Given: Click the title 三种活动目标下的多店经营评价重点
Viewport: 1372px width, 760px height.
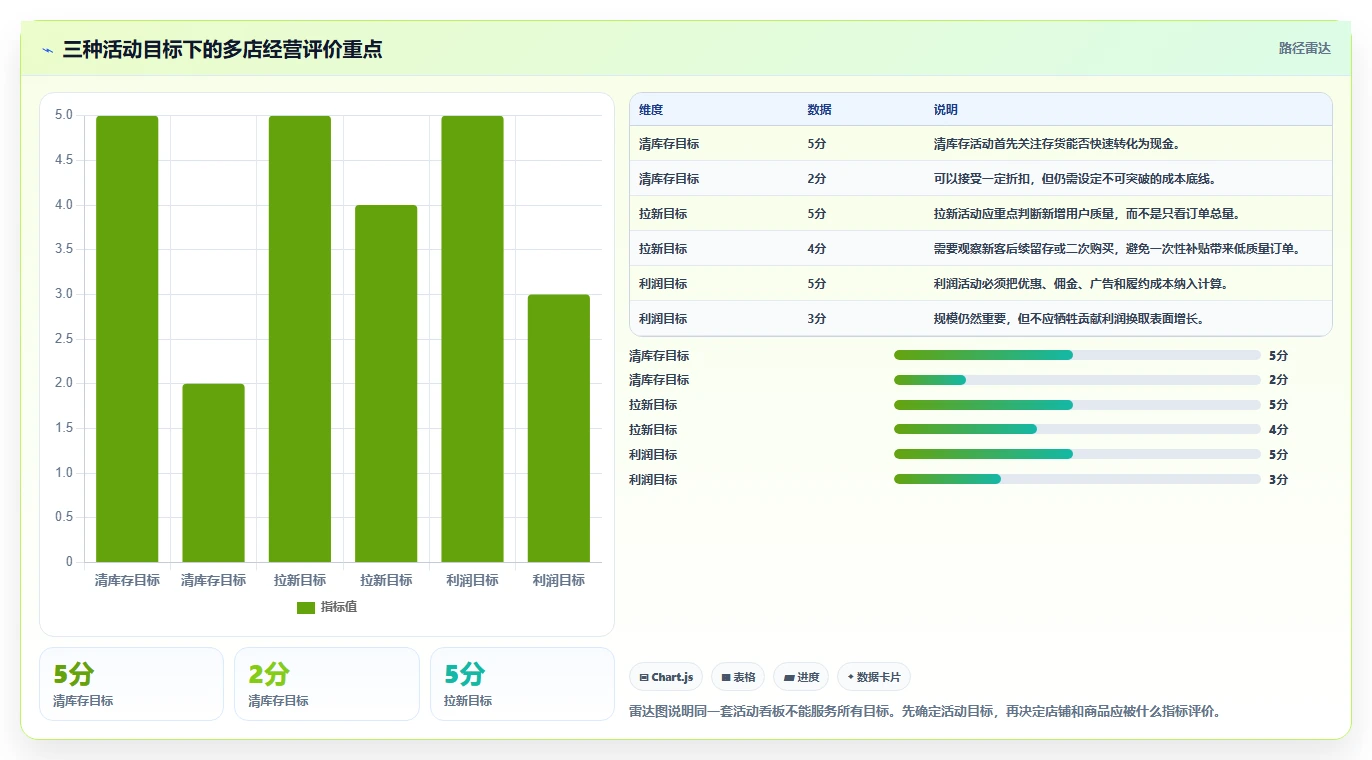Looking at the screenshot, I should [x=222, y=49].
